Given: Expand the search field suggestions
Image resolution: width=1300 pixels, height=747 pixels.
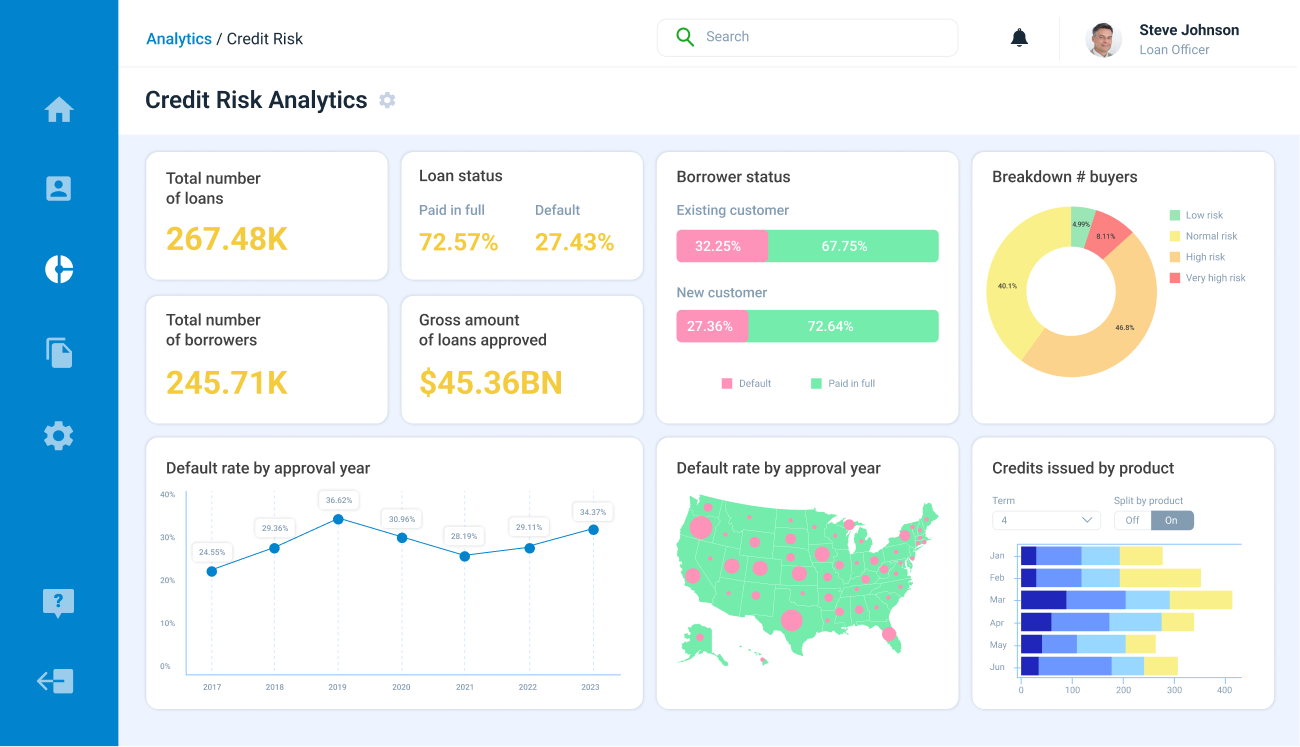Looking at the screenshot, I should click(x=807, y=37).
